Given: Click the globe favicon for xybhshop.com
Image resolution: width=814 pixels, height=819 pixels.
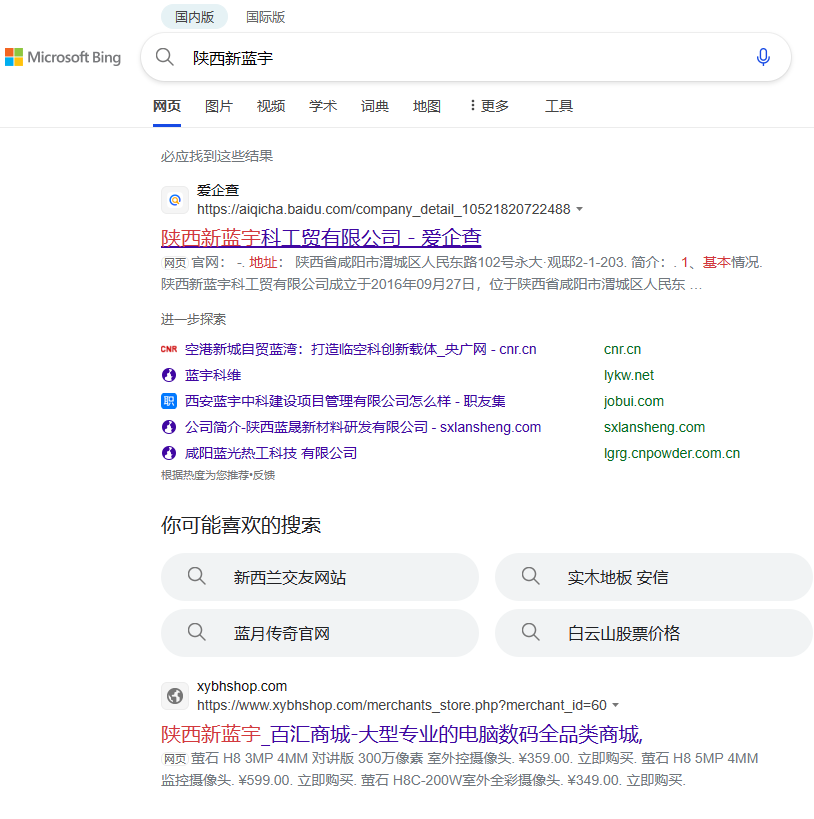Looking at the screenshot, I should point(175,696).
